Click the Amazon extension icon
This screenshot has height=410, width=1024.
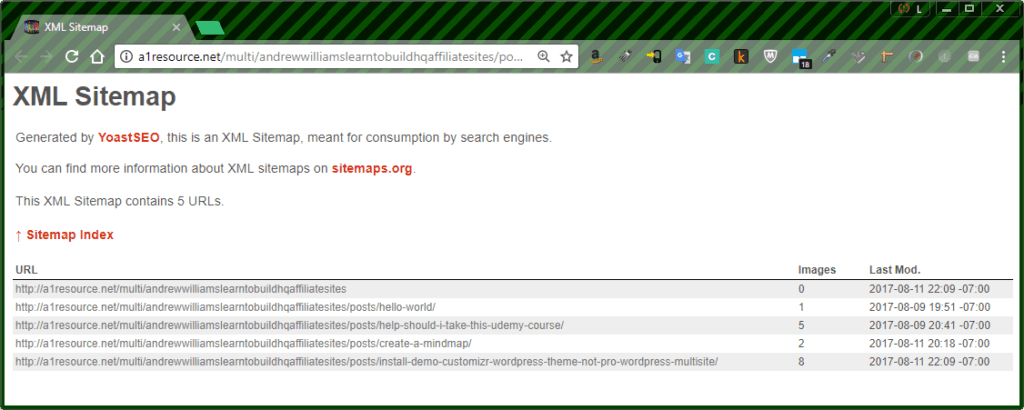(594, 57)
